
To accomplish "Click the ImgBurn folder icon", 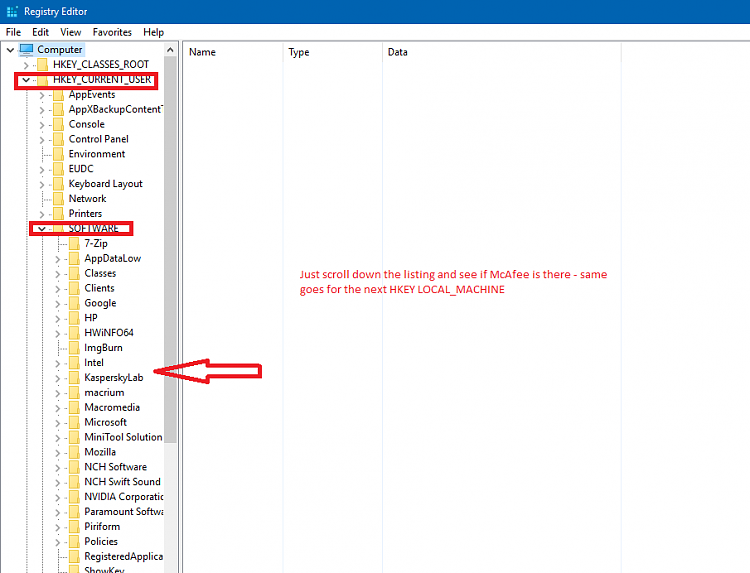I will (x=74, y=348).
